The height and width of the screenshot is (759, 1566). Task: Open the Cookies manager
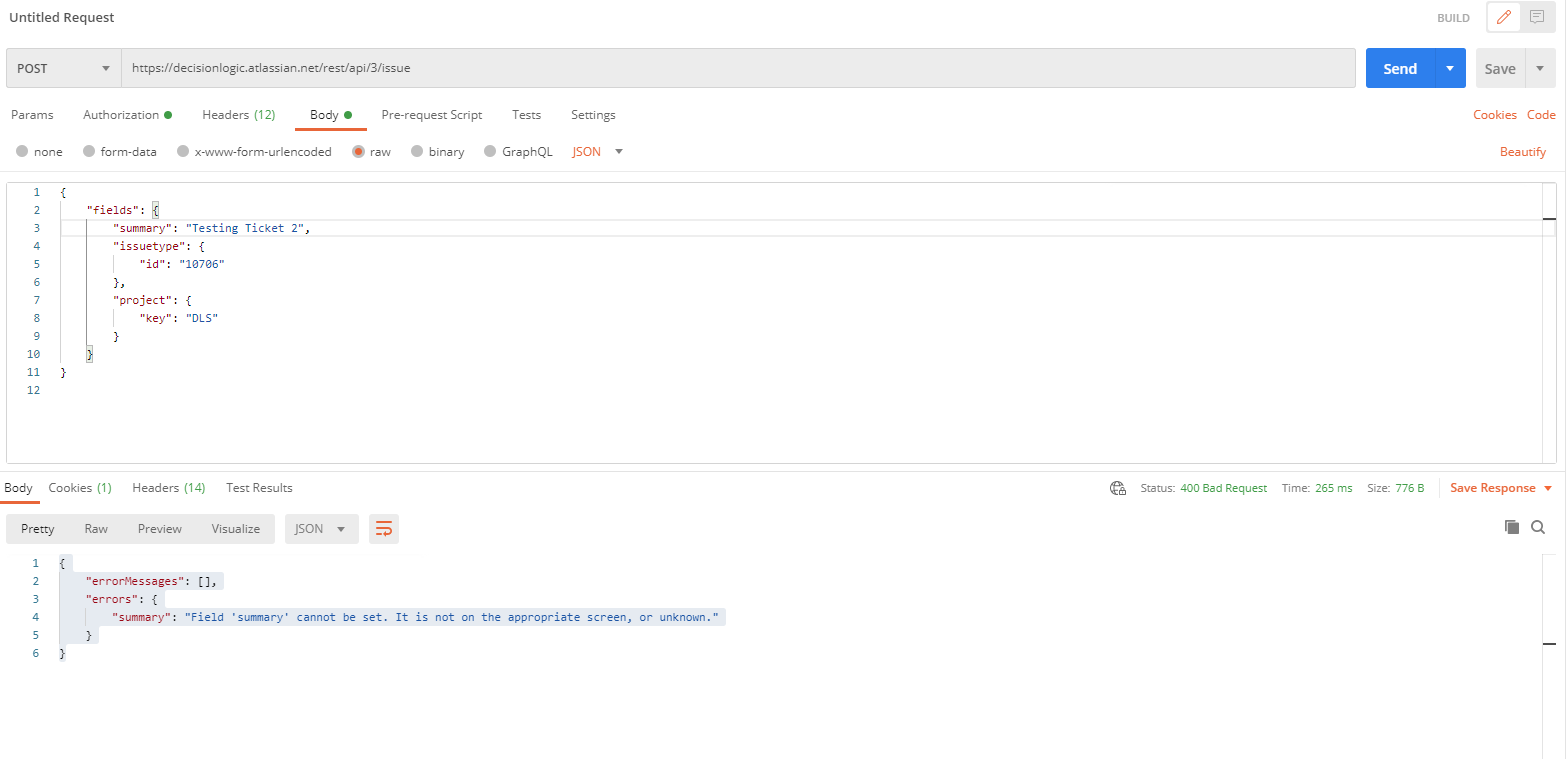click(1494, 115)
